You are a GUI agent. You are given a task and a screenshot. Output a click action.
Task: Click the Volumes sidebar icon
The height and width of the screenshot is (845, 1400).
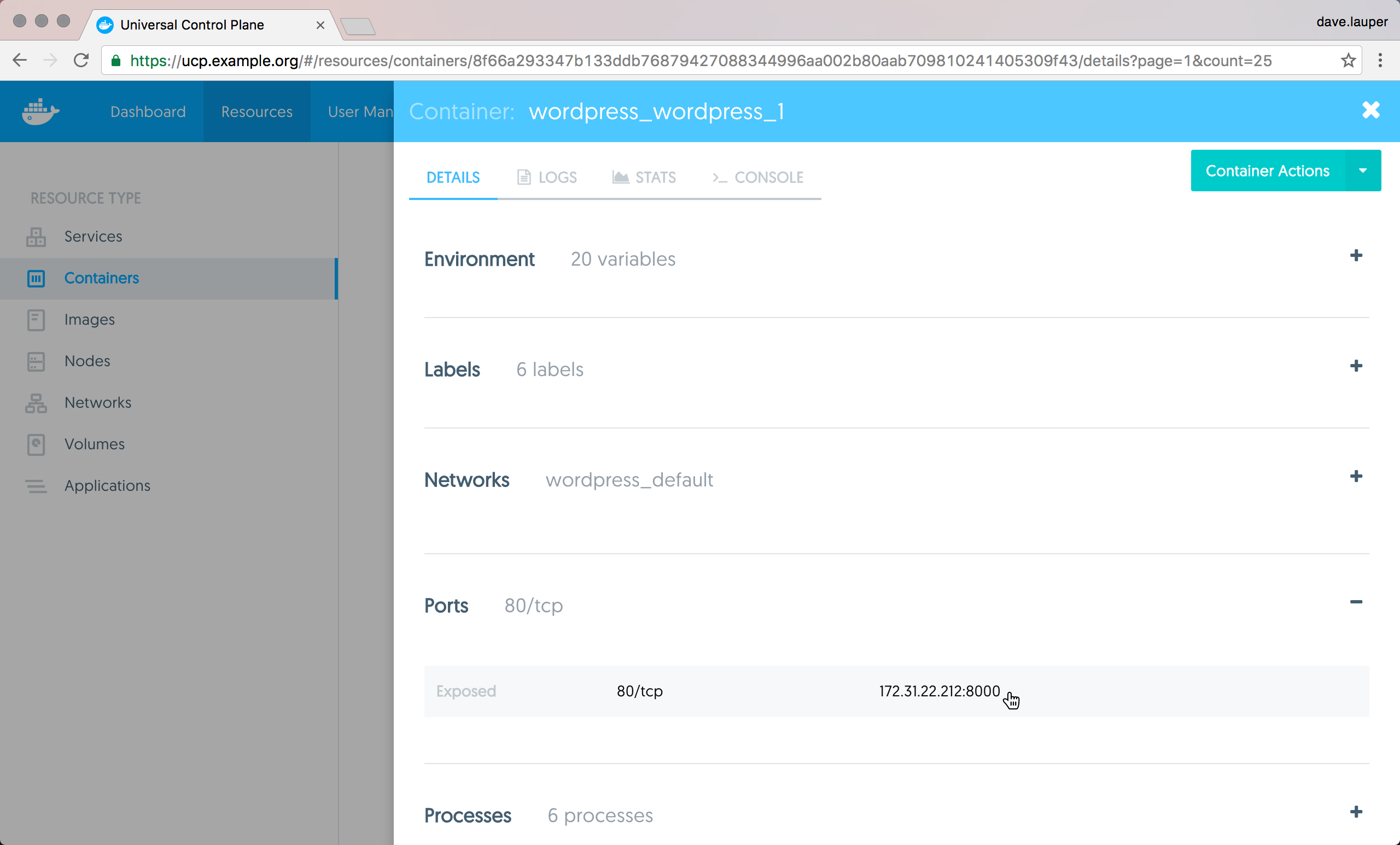point(36,445)
